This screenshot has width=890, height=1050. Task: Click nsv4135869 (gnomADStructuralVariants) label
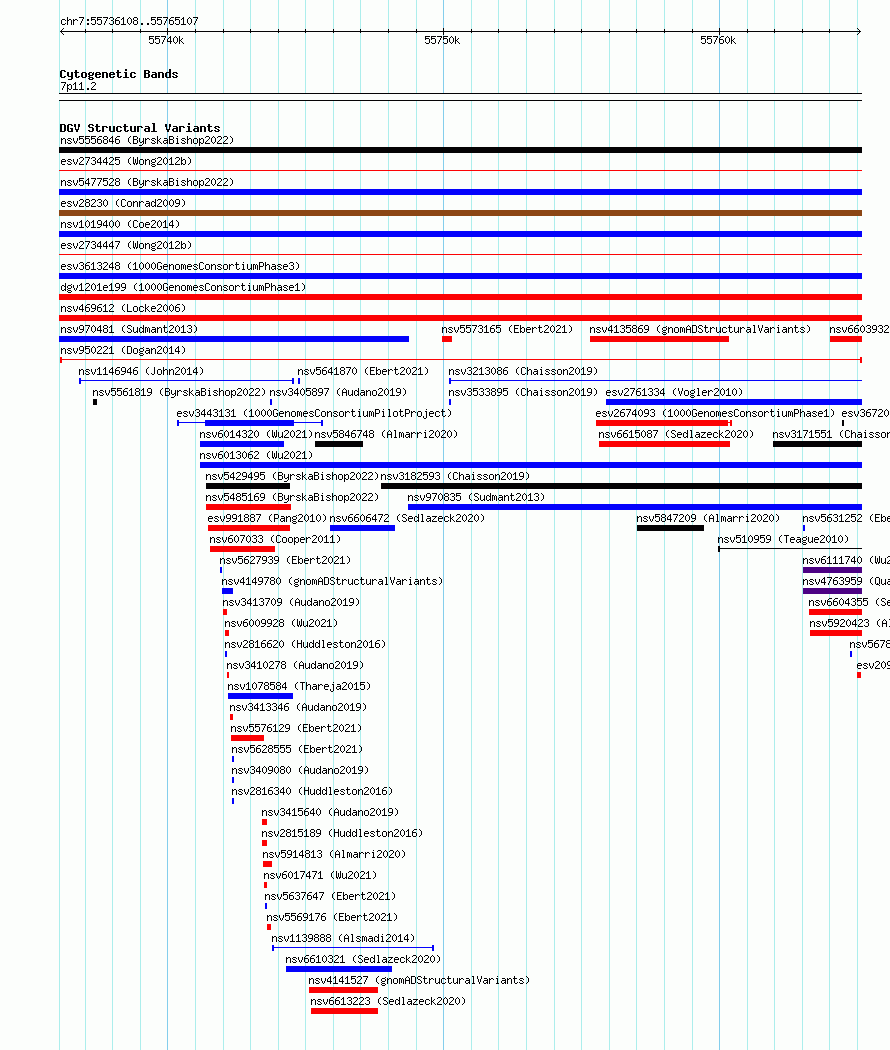click(700, 329)
